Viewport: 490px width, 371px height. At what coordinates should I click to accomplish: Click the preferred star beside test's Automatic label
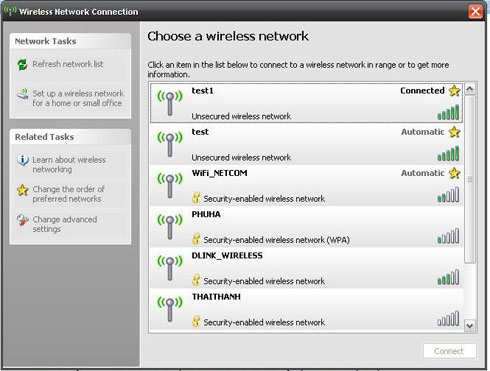pos(454,132)
